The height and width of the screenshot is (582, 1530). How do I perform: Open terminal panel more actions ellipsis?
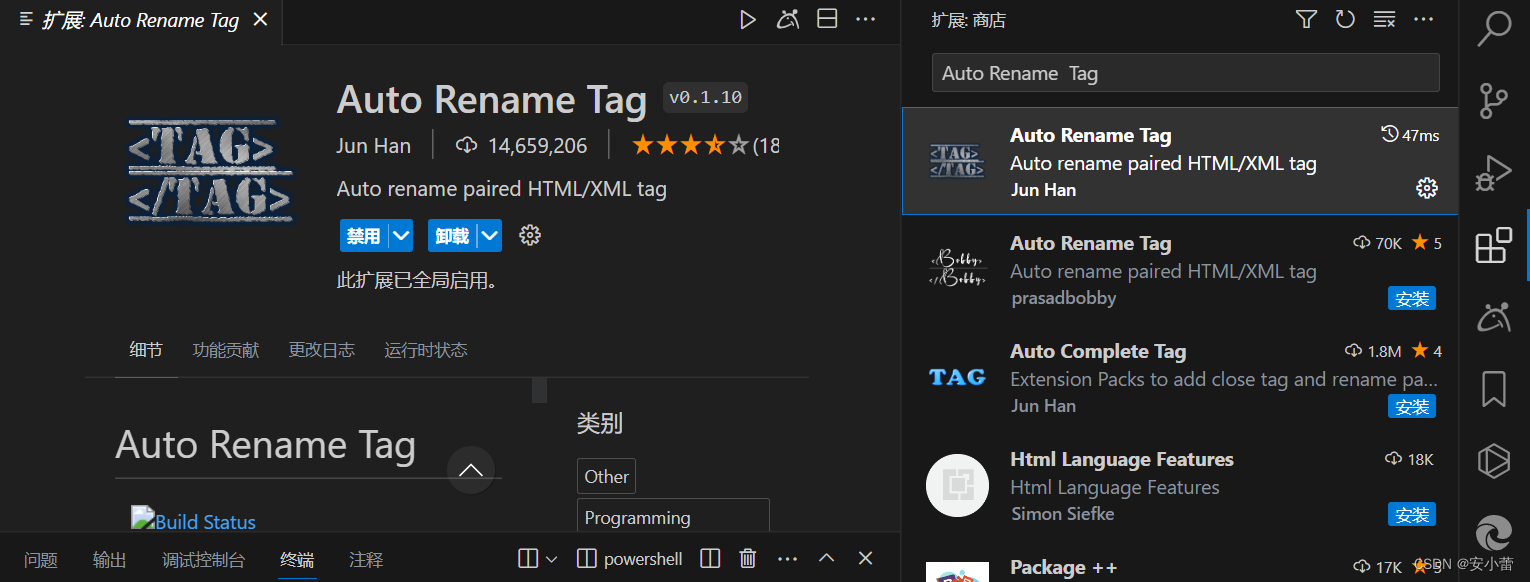point(787,559)
